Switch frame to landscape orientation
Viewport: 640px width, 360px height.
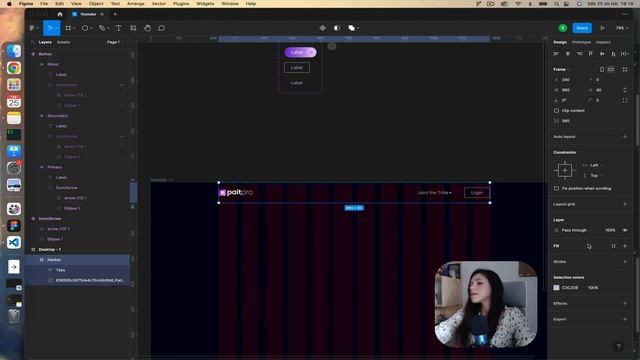(611, 69)
